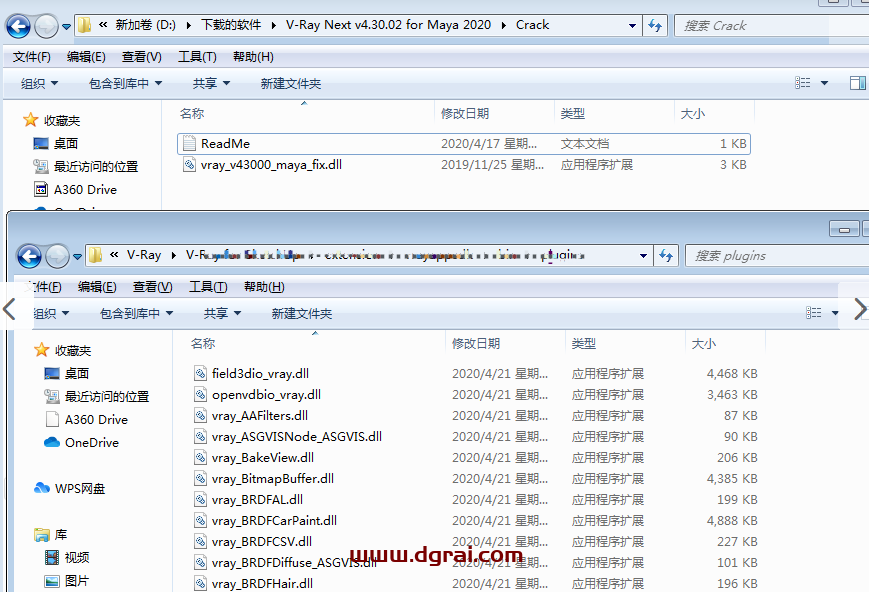
Task: Select the field3dio_vray.dll file
Action: 252,374
